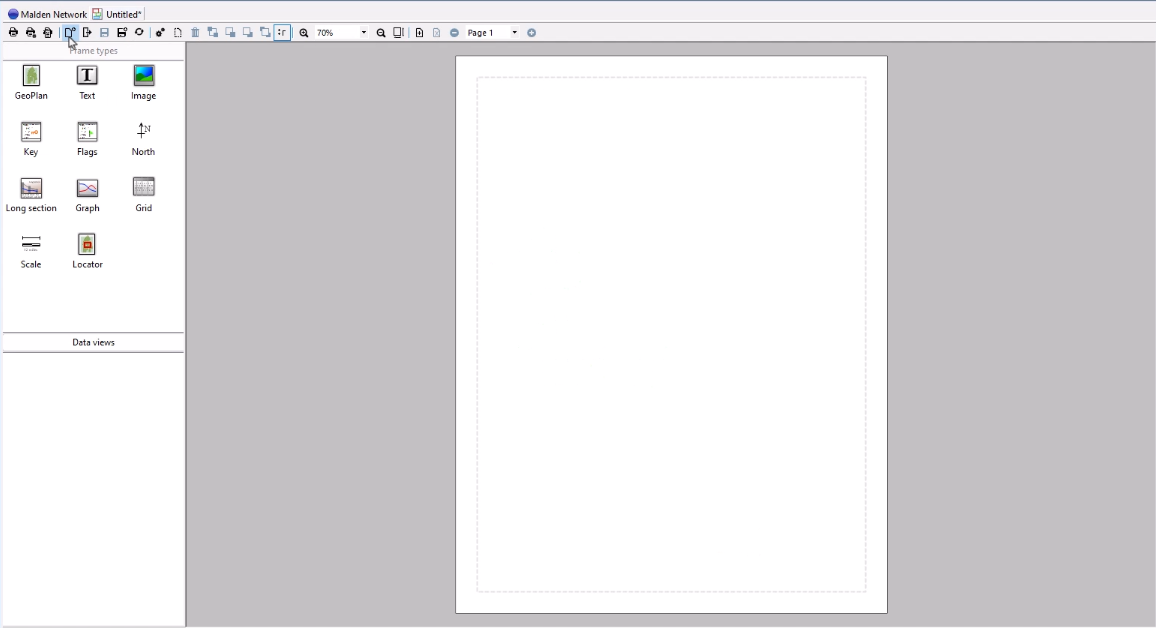Select the North arrow frame type

tap(143, 135)
